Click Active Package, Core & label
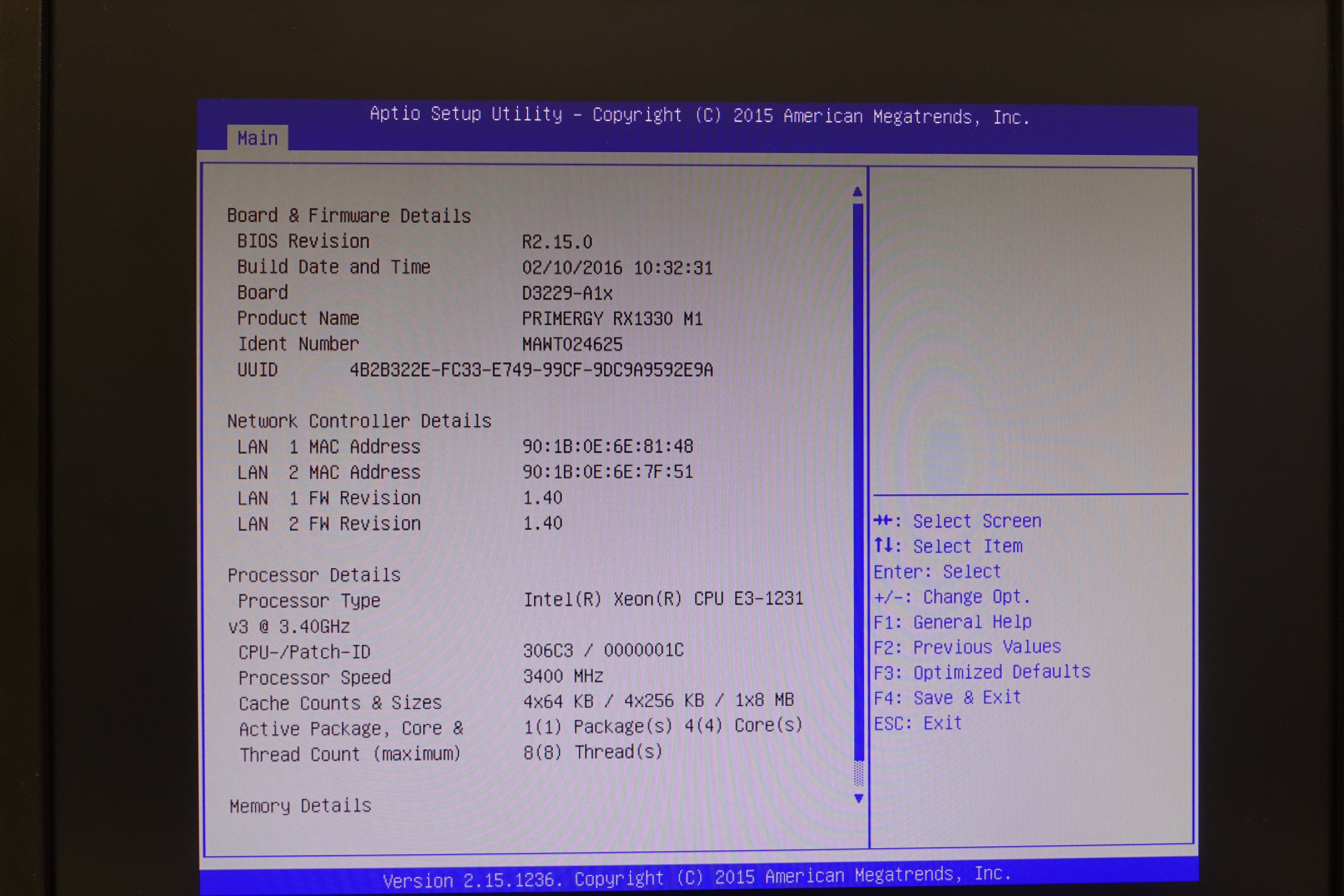The image size is (1344, 896). coord(351,729)
